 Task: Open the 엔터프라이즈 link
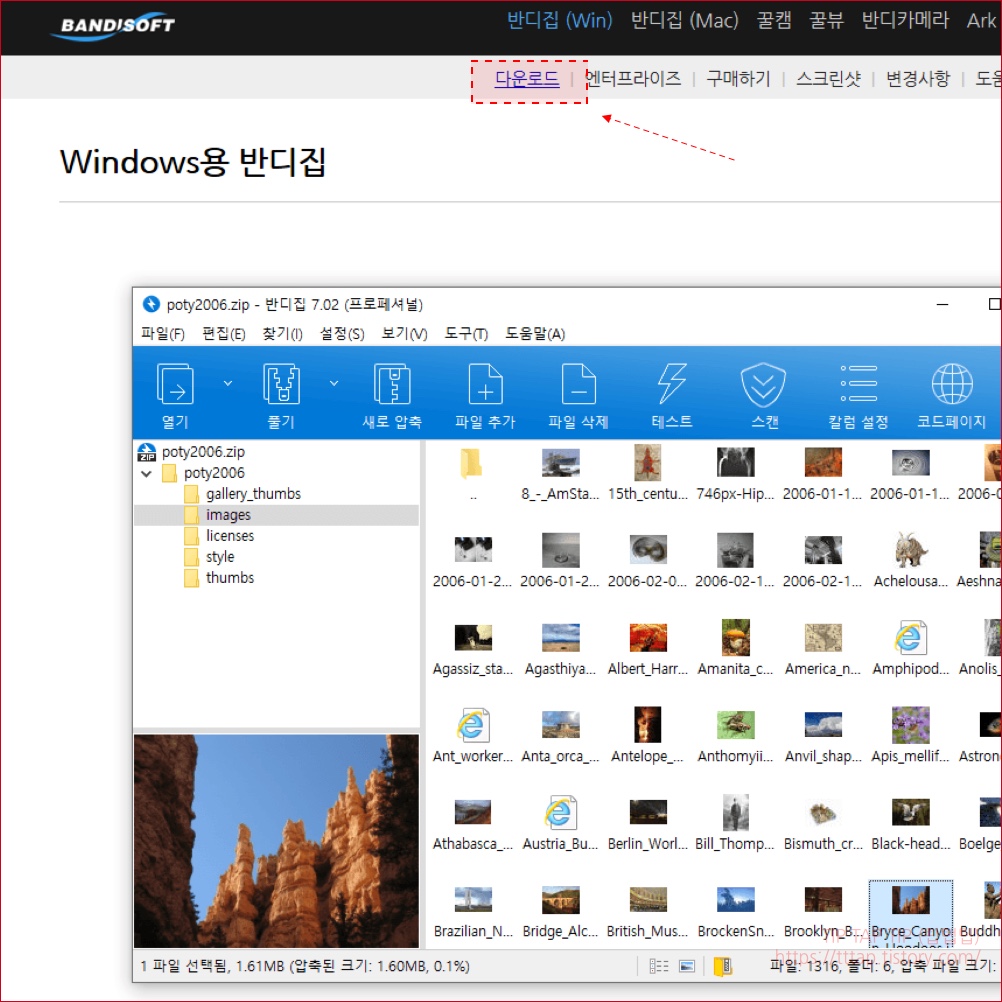click(x=633, y=79)
